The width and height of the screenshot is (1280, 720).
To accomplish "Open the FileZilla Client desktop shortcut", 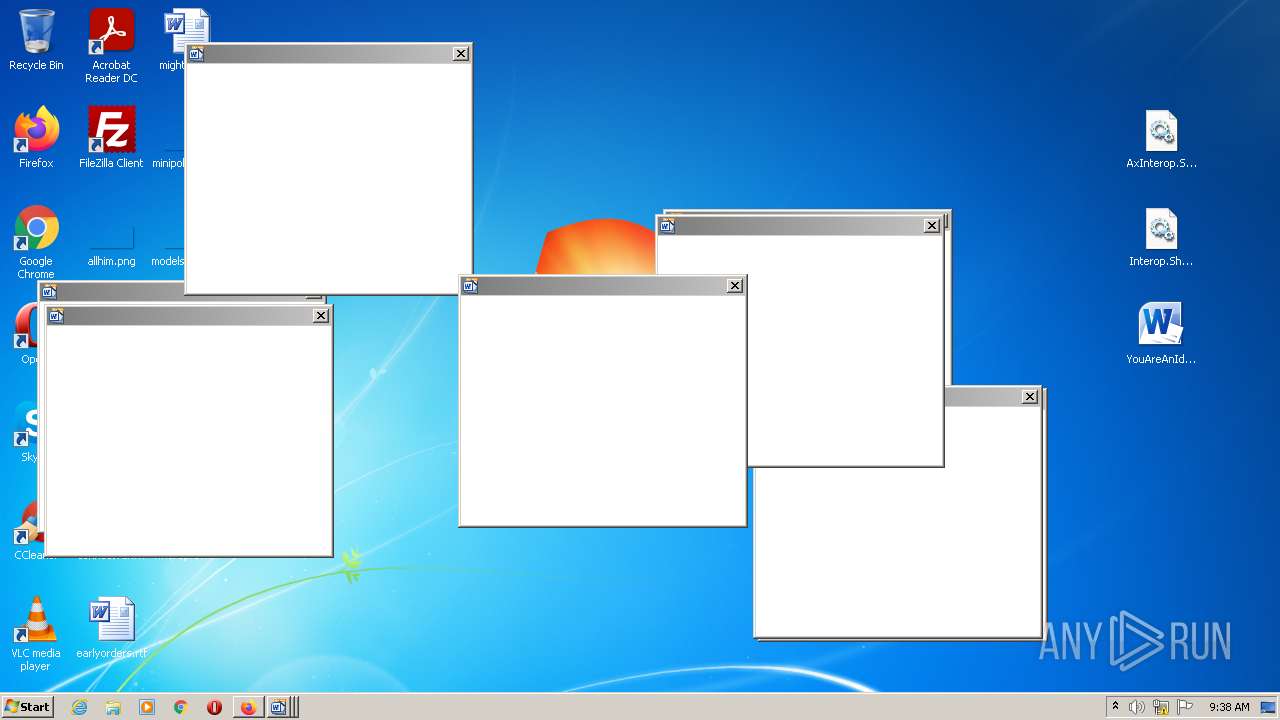I will [x=111, y=138].
